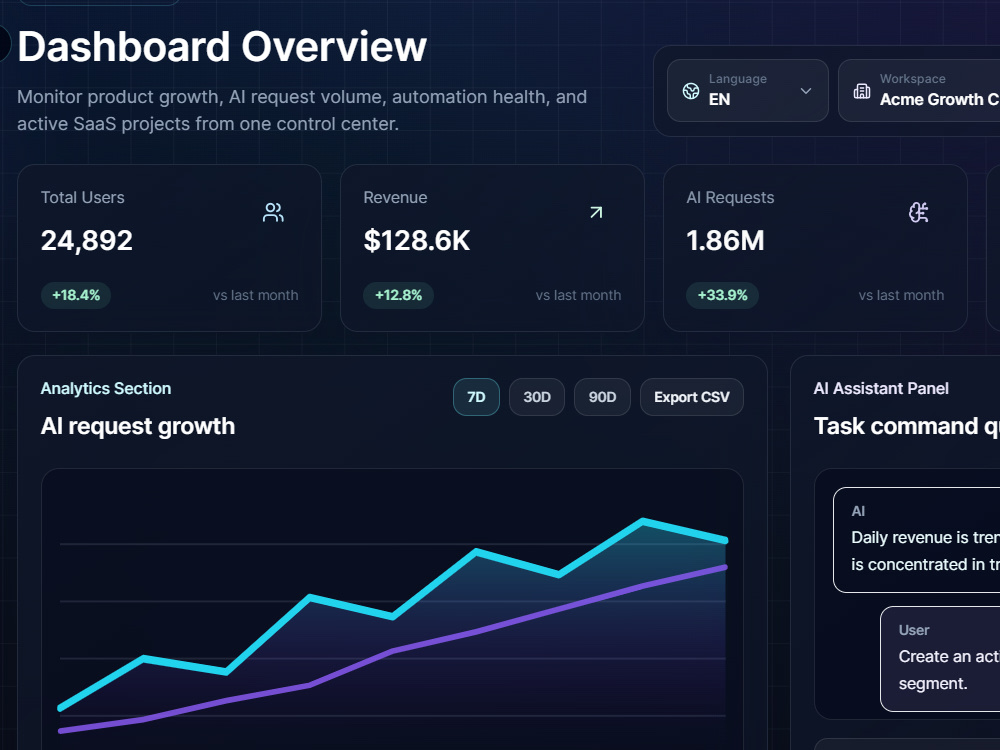
Task: Click the AI Requests card label
Action: 730,198
